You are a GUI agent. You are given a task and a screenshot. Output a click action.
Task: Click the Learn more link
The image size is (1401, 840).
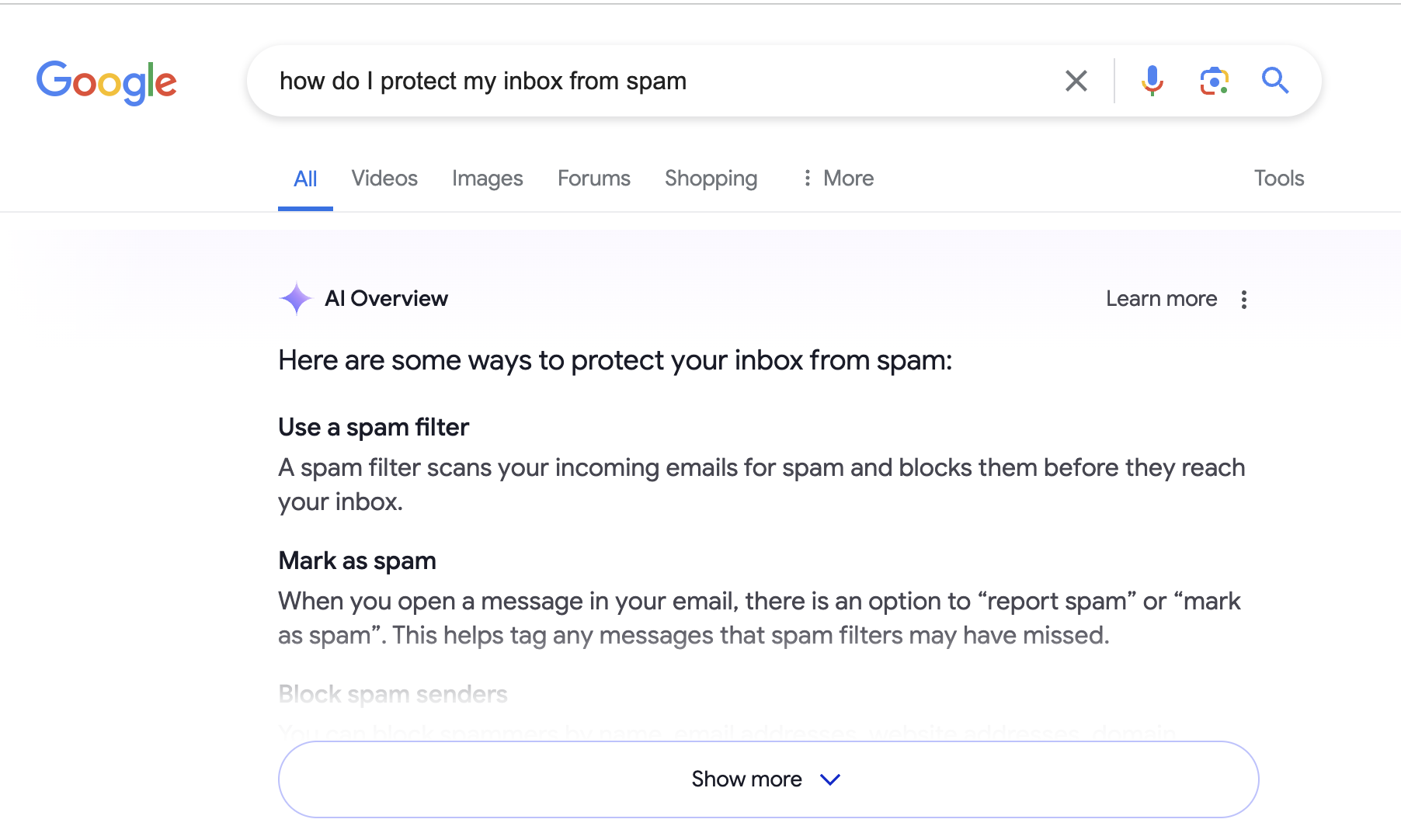click(1161, 299)
